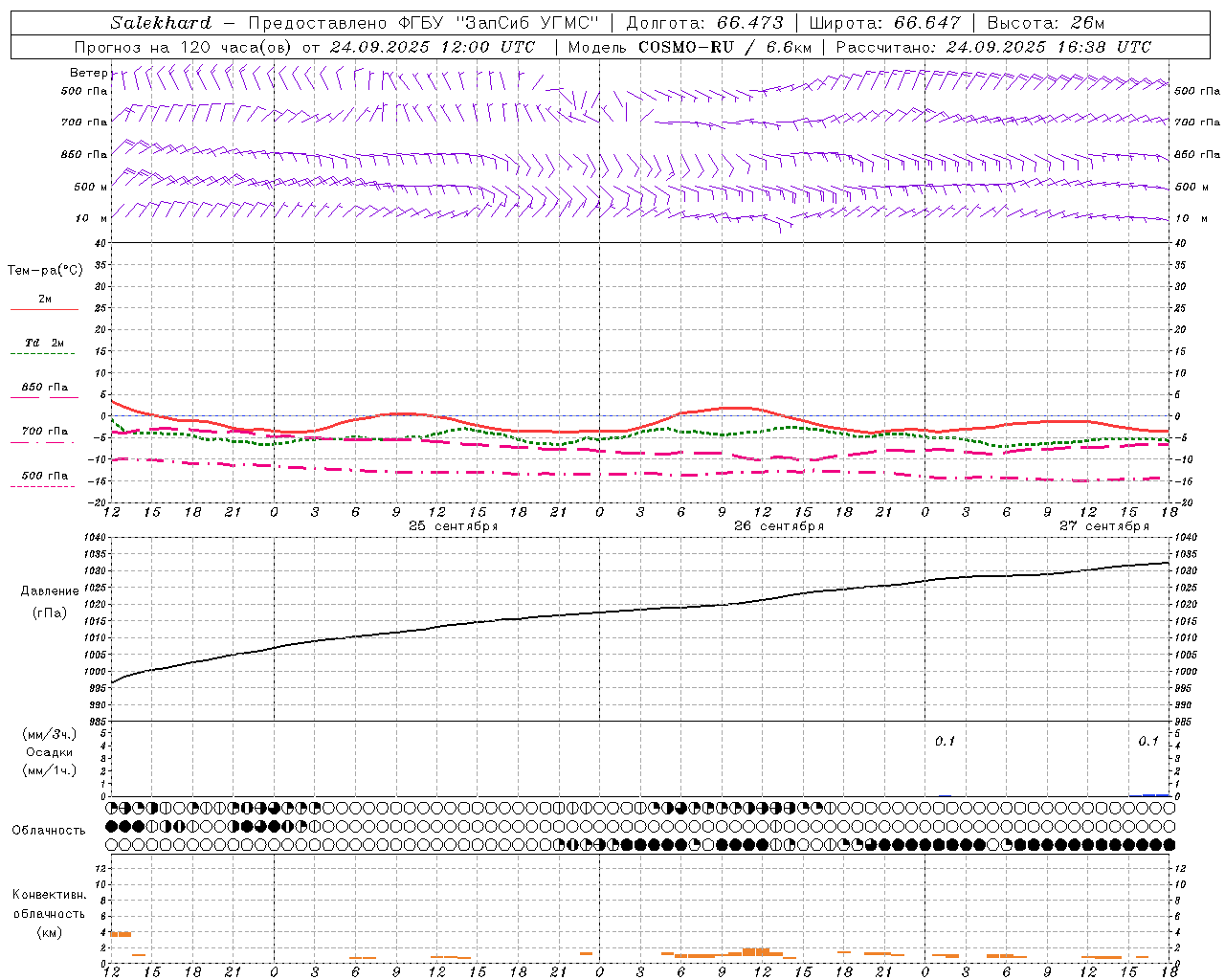Click the "Широта: 66.647" latitude value
This screenshot has height=980, width=1225.
pyautogui.click(x=885, y=23)
